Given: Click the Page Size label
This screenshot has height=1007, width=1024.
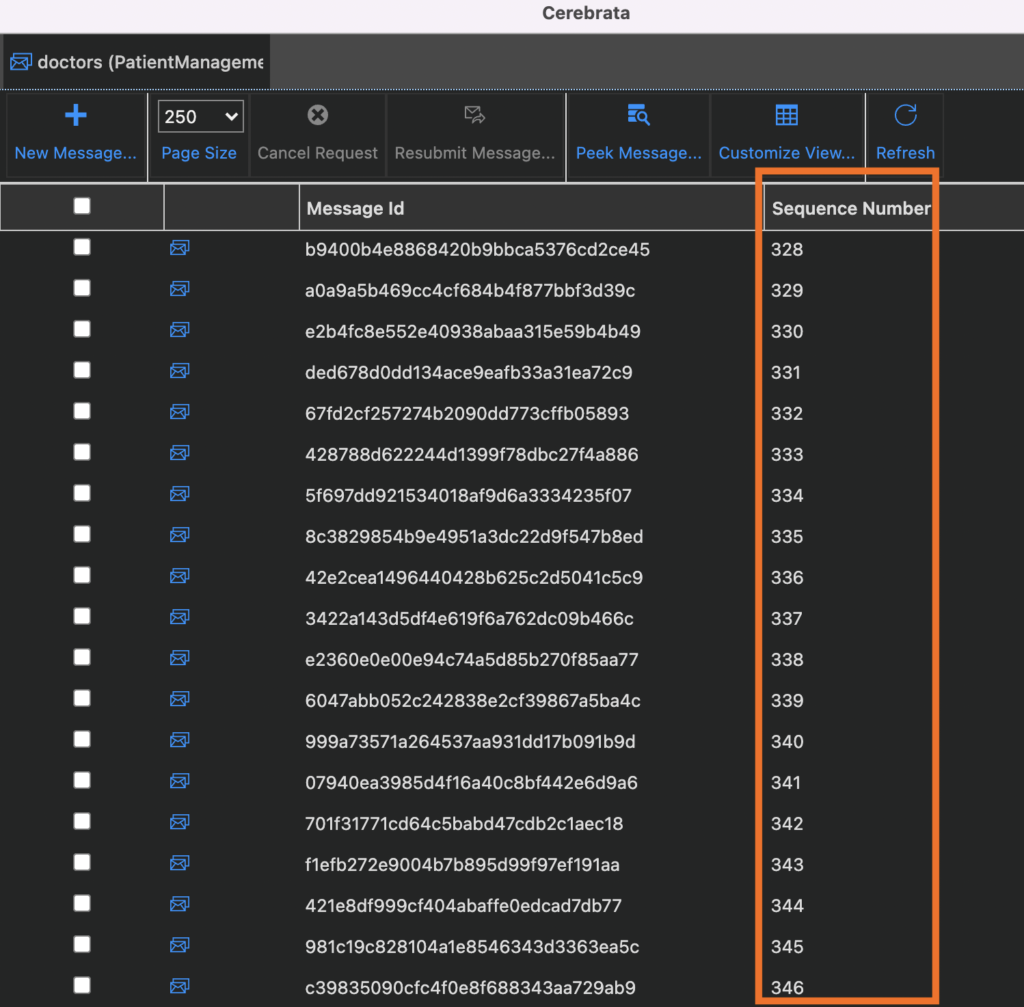Looking at the screenshot, I should point(199,153).
